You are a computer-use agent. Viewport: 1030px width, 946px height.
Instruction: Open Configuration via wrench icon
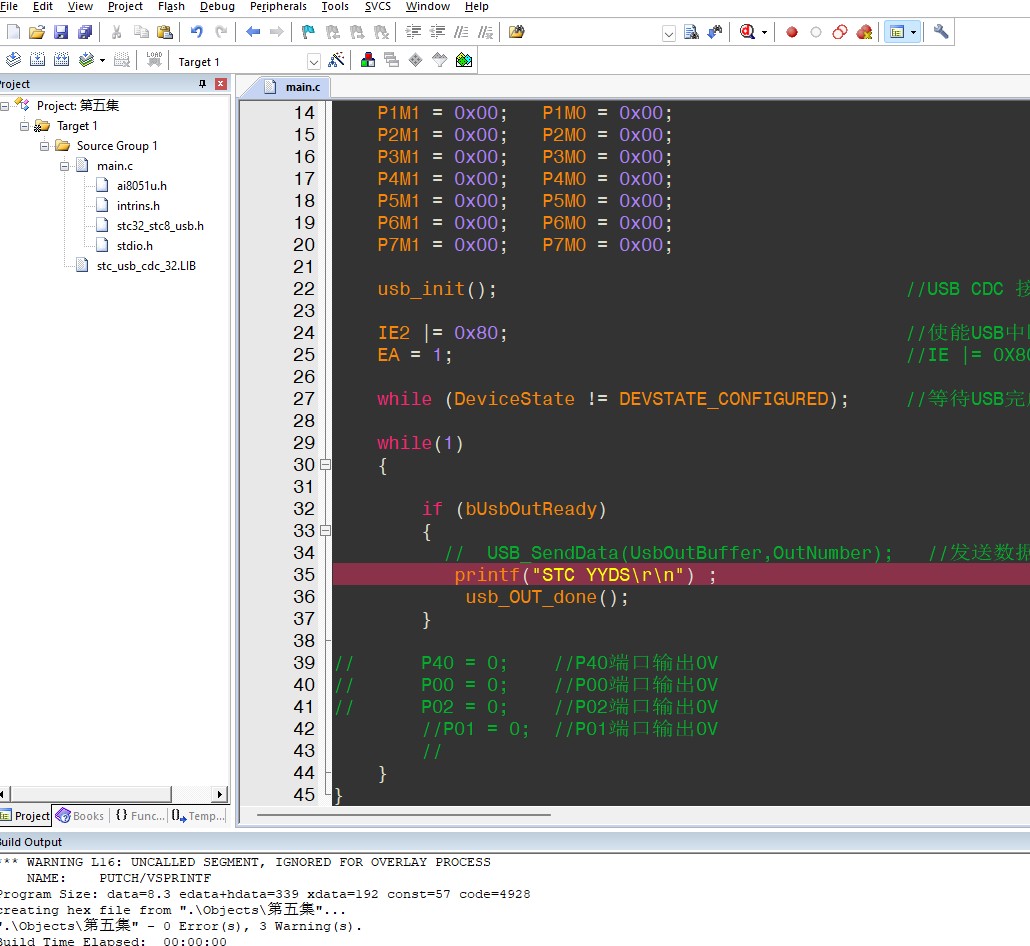pyautogui.click(x=941, y=32)
